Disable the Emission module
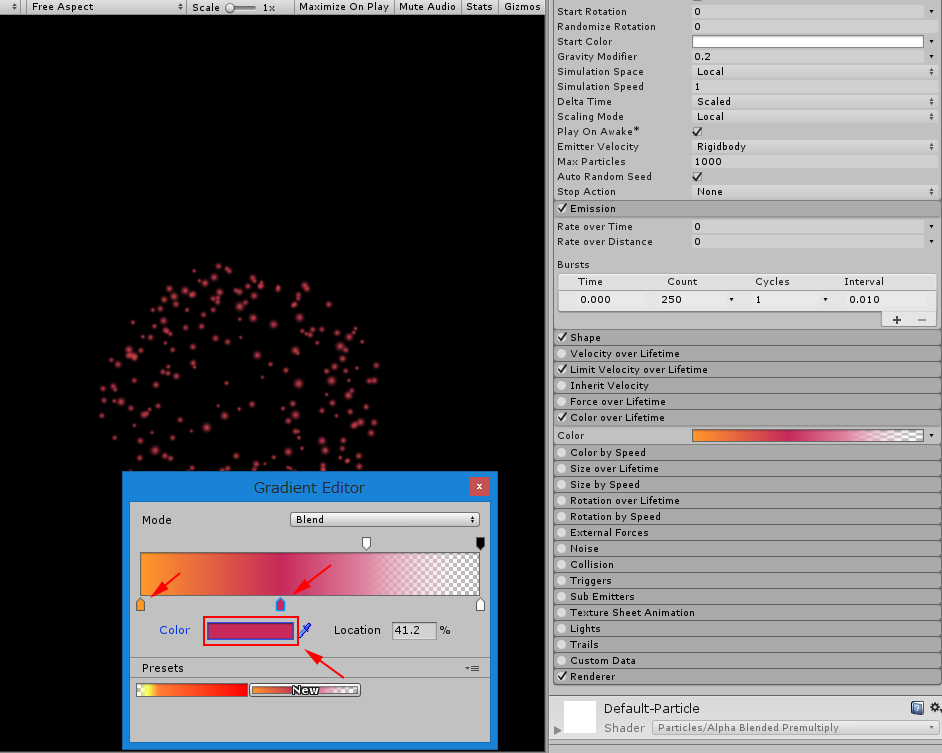Image resolution: width=942 pixels, height=753 pixels. coord(562,209)
